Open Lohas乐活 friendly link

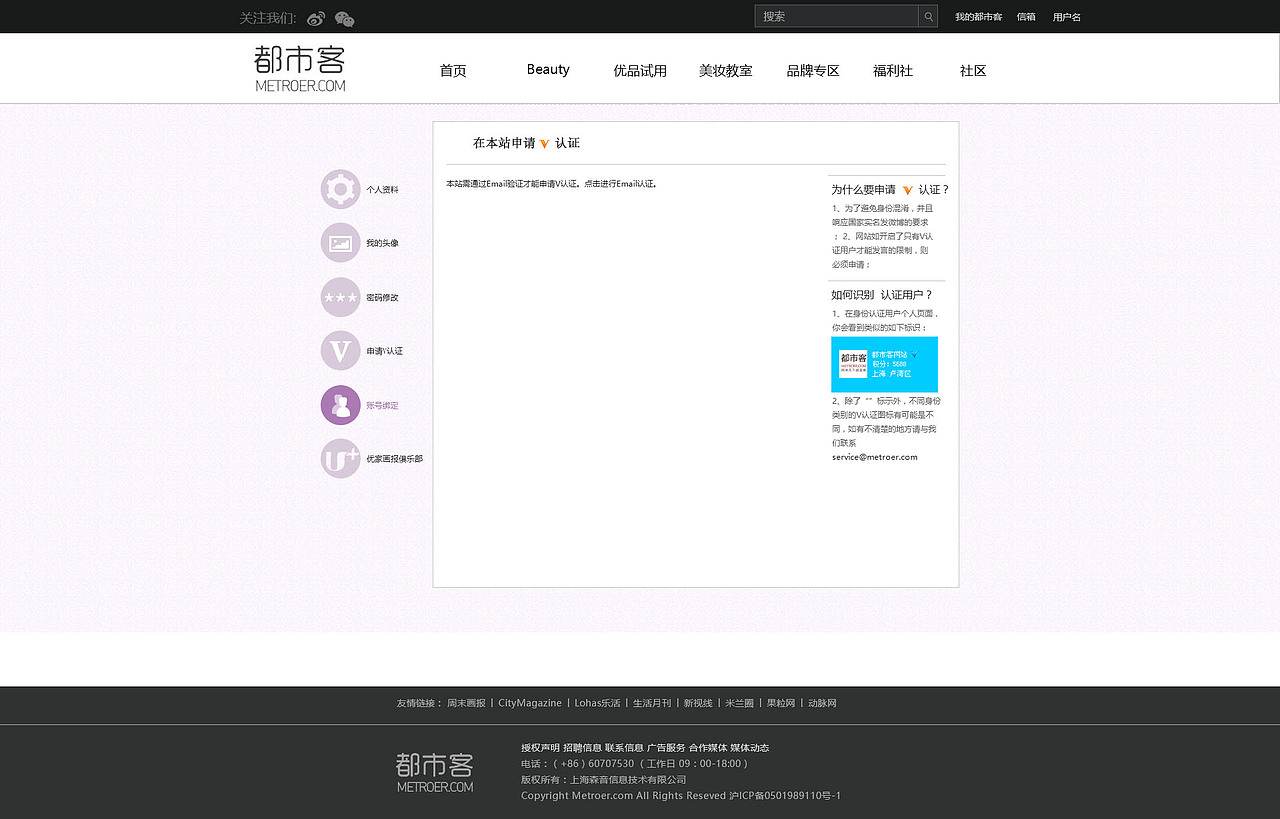coord(597,703)
